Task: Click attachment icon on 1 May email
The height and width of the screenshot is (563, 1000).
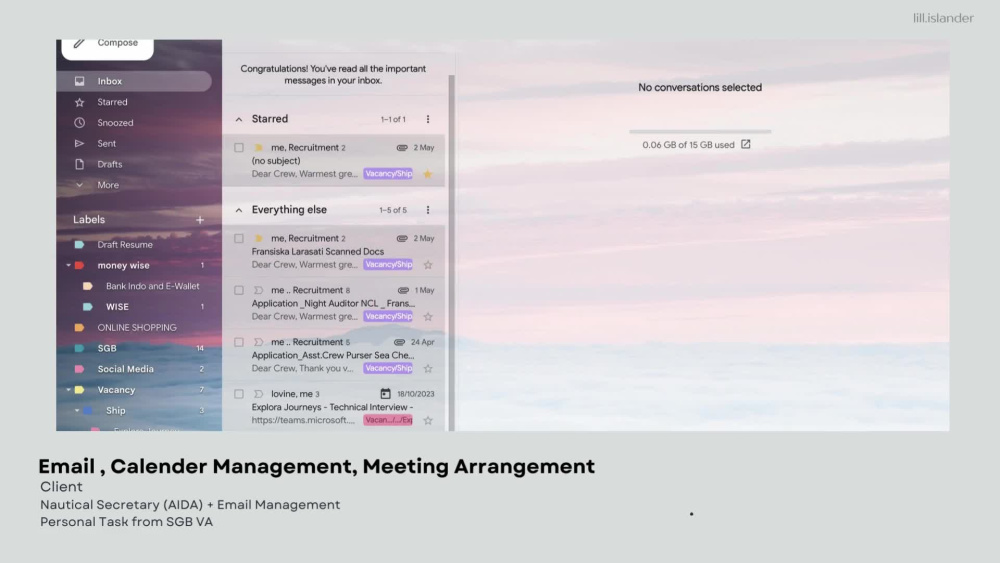Action: (x=403, y=290)
